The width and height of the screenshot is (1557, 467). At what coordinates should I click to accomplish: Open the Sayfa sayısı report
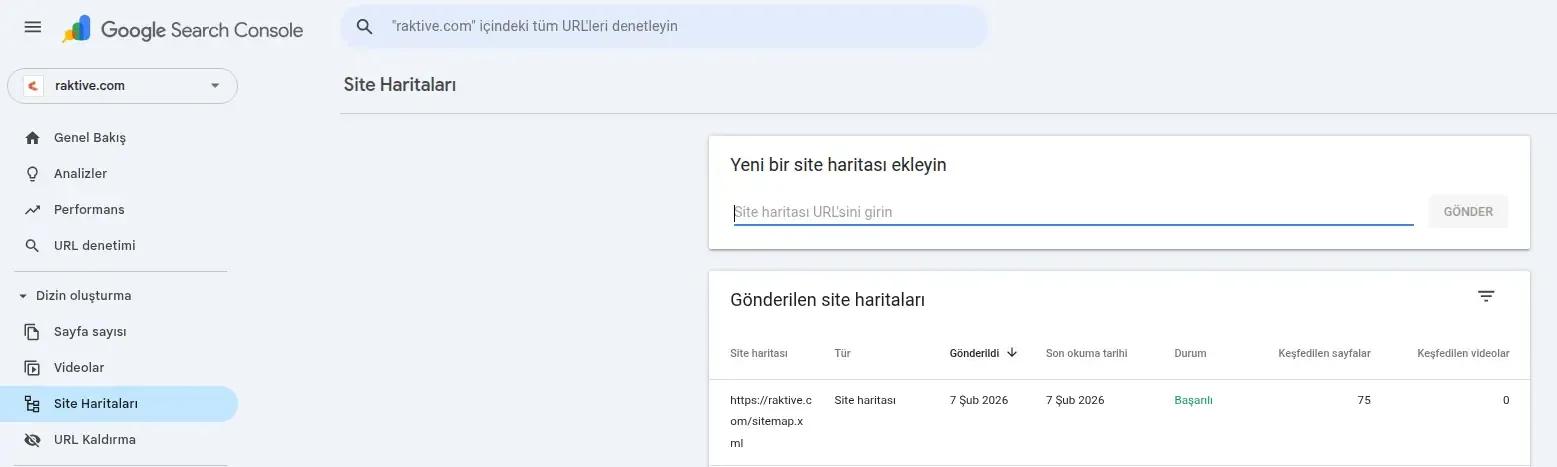tap(120, 332)
